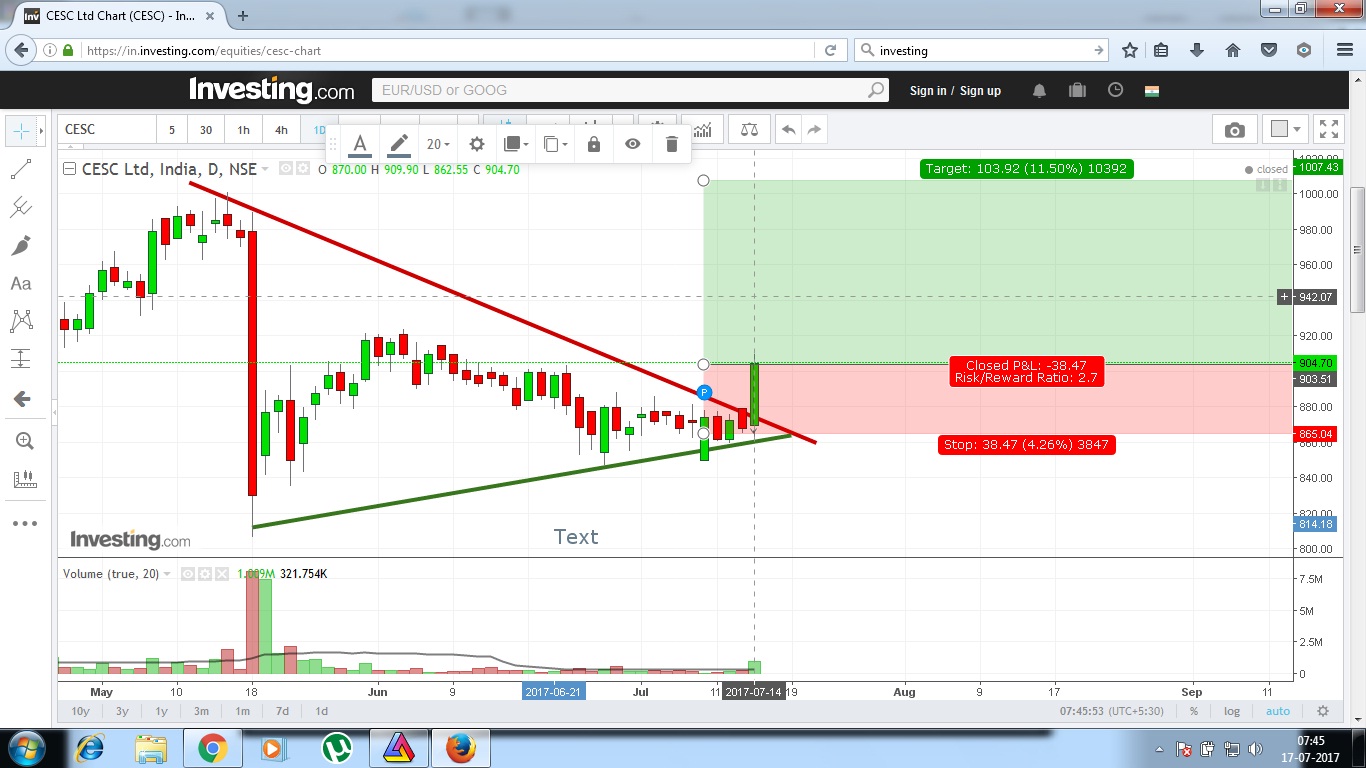Open alerts bell in site header
This screenshot has width=1366, height=768.
(1039, 91)
